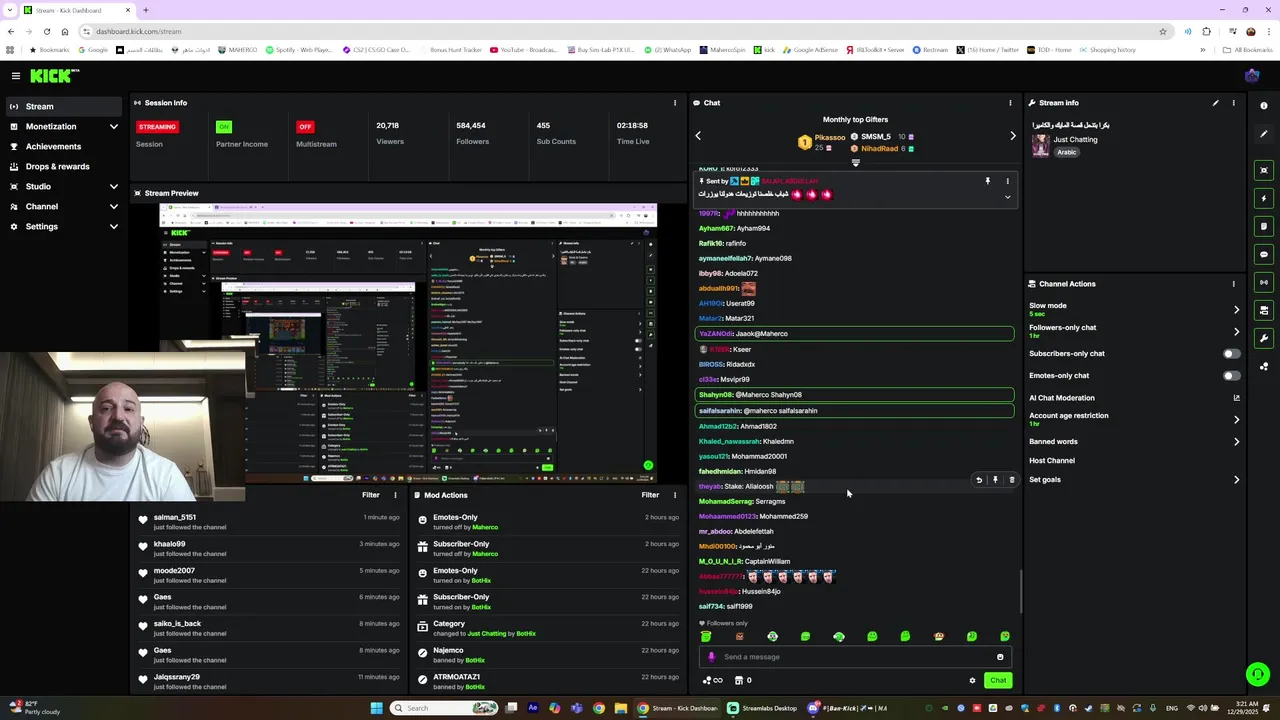Open Followers-only chat options arrow
This screenshot has width=1280, height=720.
click(1236, 332)
